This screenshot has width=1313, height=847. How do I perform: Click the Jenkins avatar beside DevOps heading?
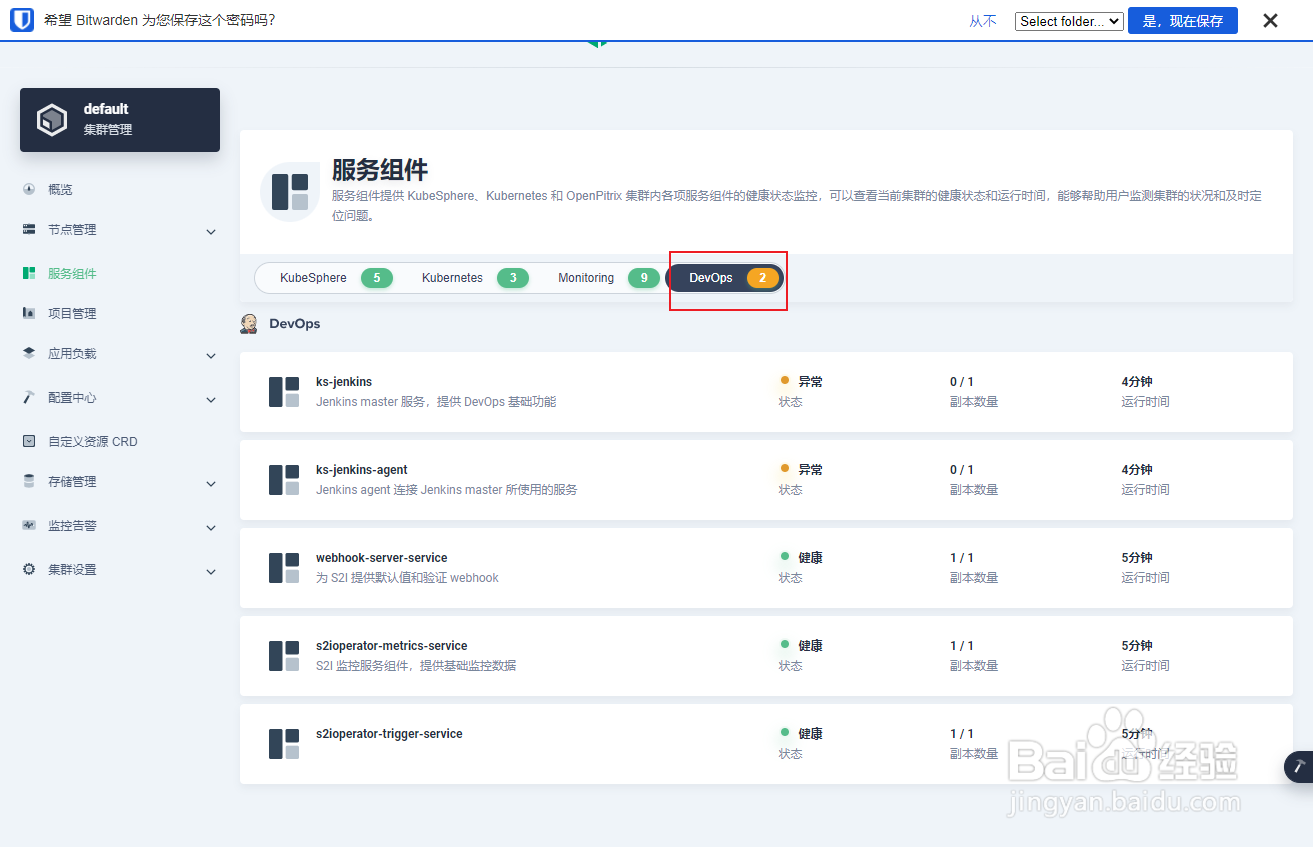[249, 323]
